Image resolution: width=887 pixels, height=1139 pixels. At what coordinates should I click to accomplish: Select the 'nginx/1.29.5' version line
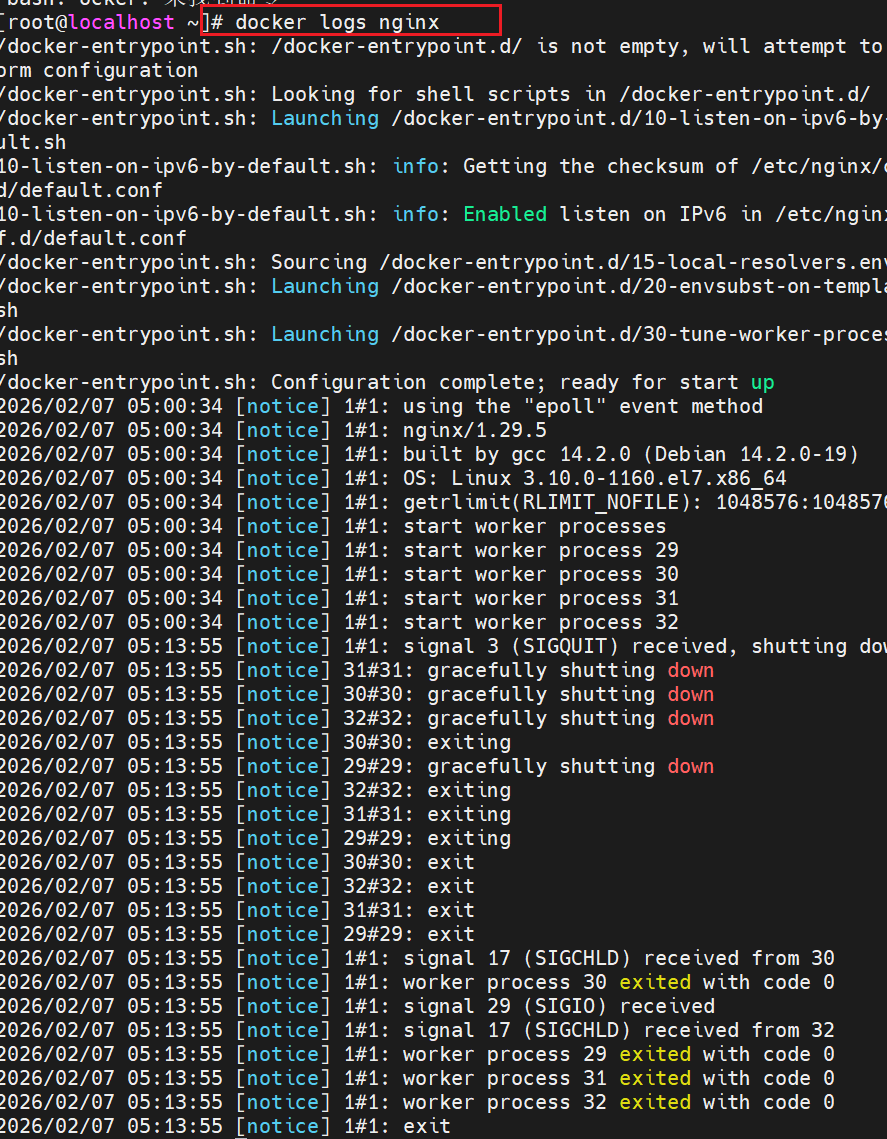pyautogui.click(x=273, y=430)
